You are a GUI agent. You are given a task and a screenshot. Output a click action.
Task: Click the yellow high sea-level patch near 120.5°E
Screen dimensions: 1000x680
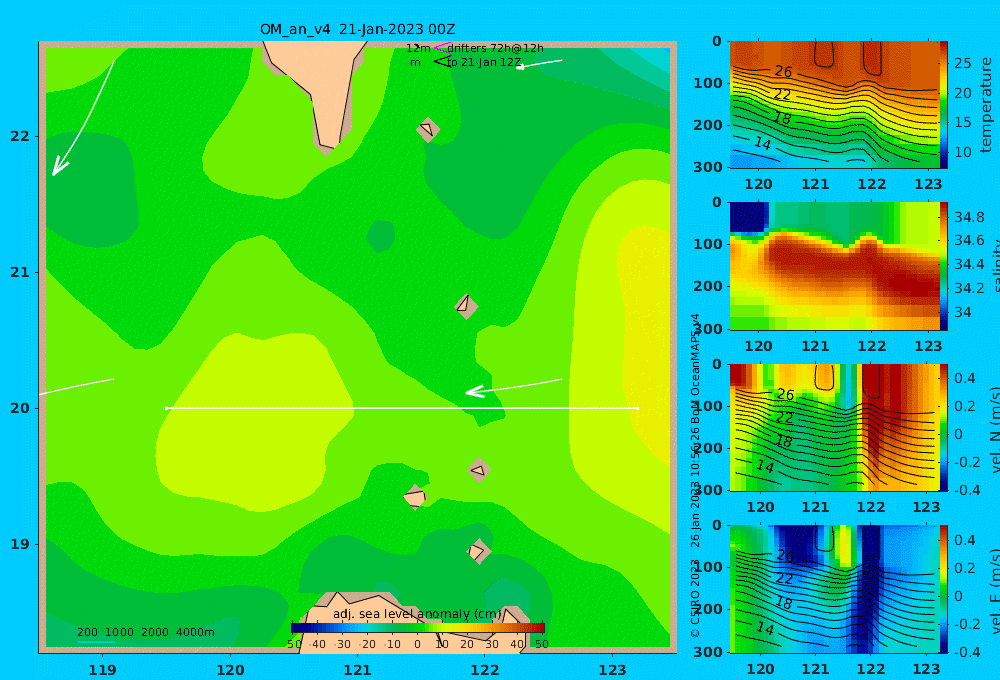[x=255, y=421]
